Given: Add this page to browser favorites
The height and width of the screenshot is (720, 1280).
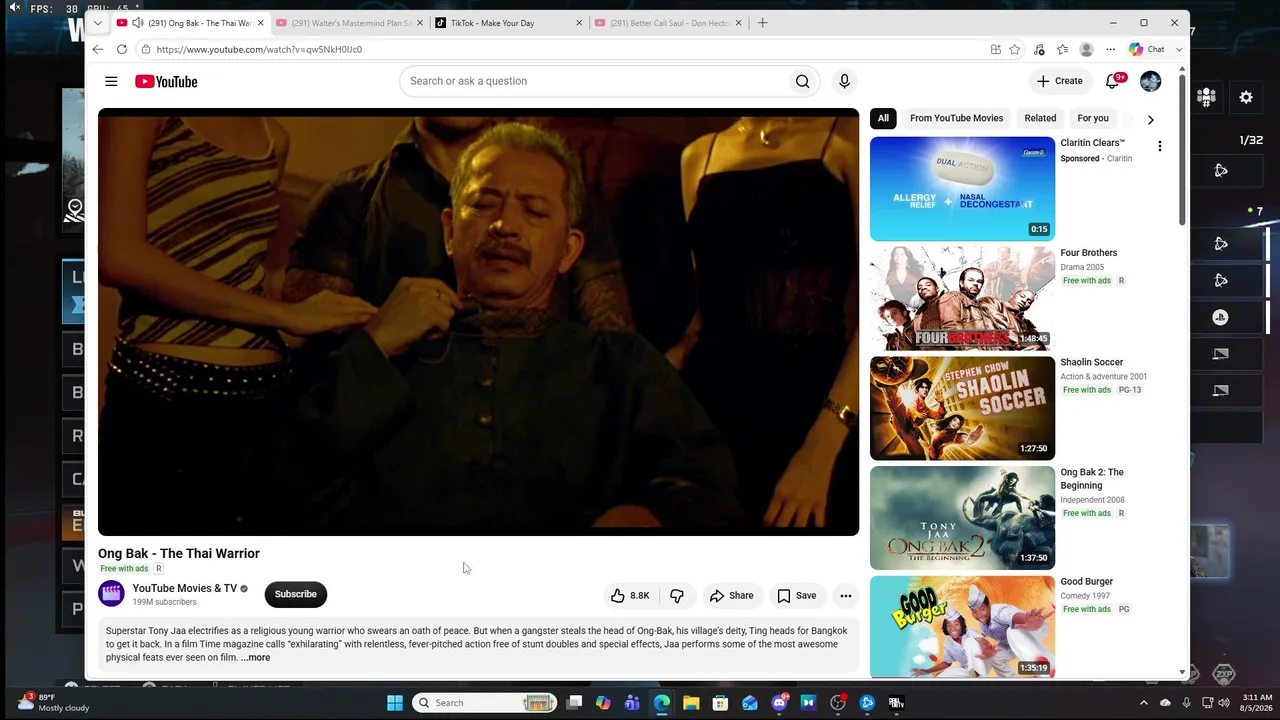Looking at the screenshot, I should (x=1015, y=49).
